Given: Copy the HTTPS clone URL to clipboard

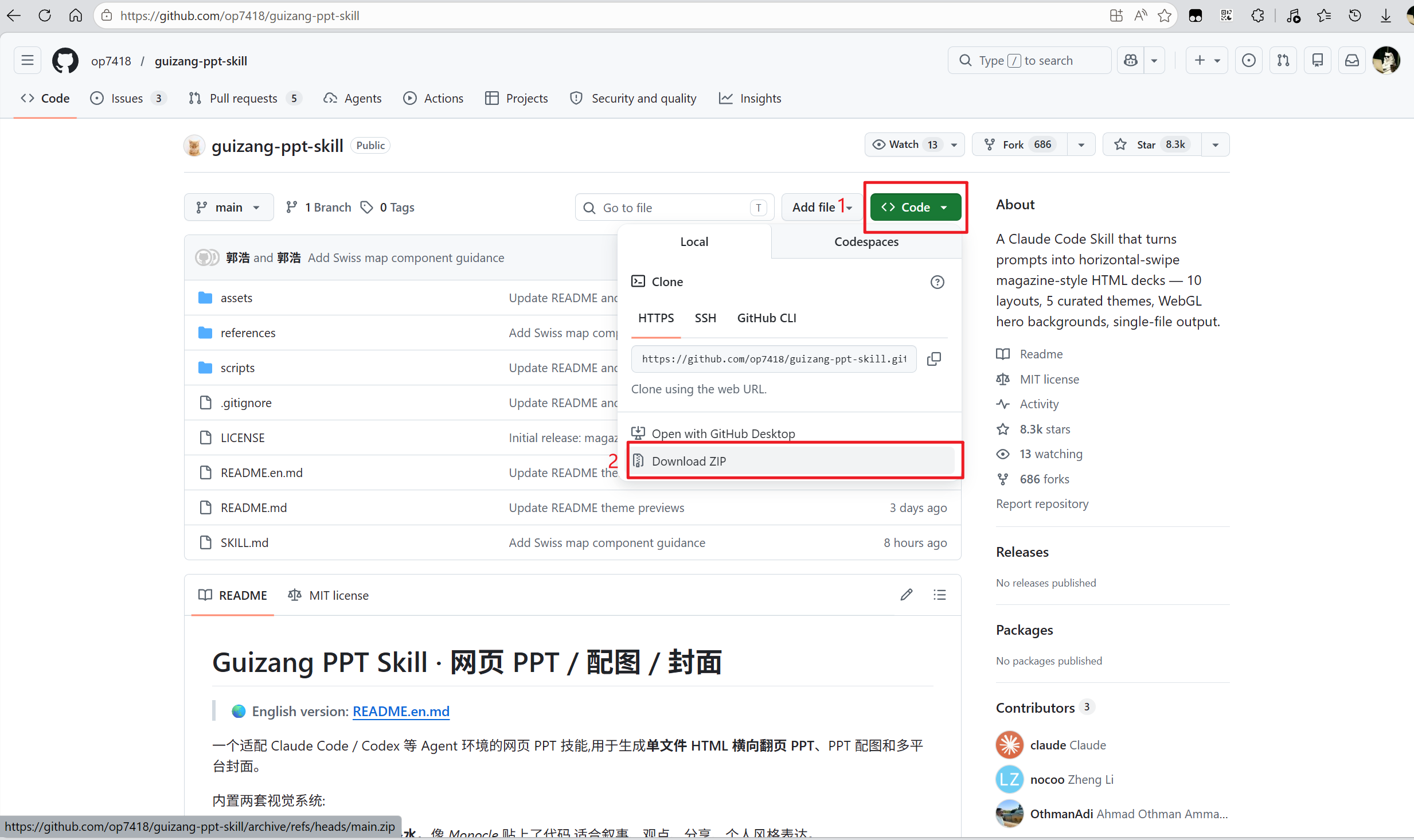Looking at the screenshot, I should click(934, 359).
